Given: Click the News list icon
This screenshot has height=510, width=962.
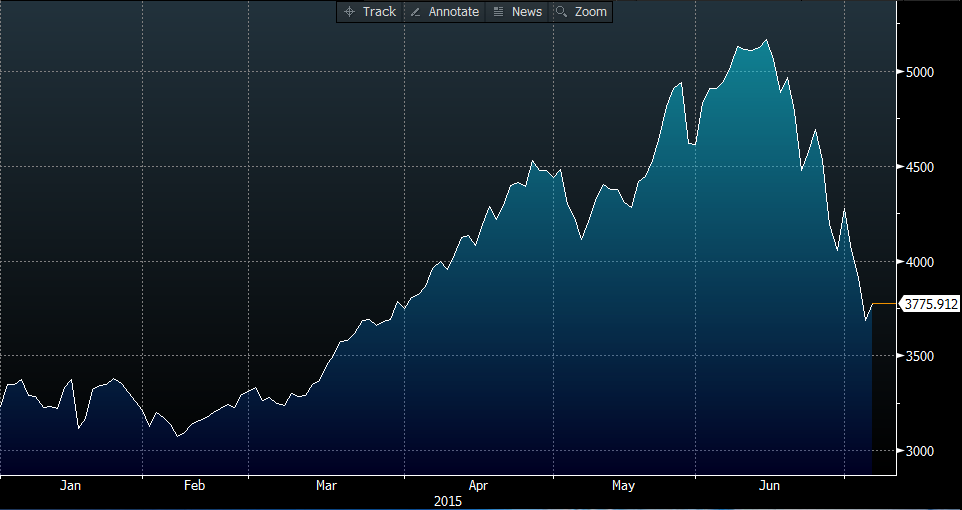Looking at the screenshot, I should tap(498, 12).
